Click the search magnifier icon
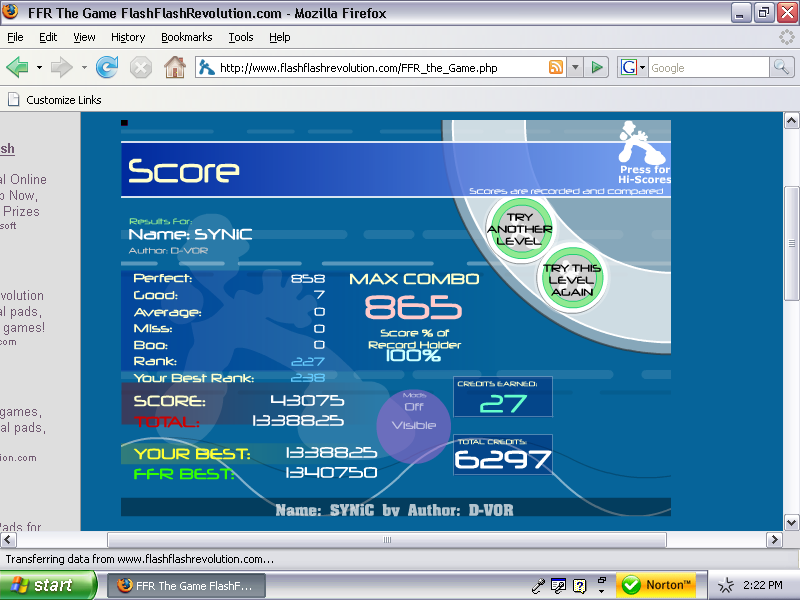 [x=781, y=68]
